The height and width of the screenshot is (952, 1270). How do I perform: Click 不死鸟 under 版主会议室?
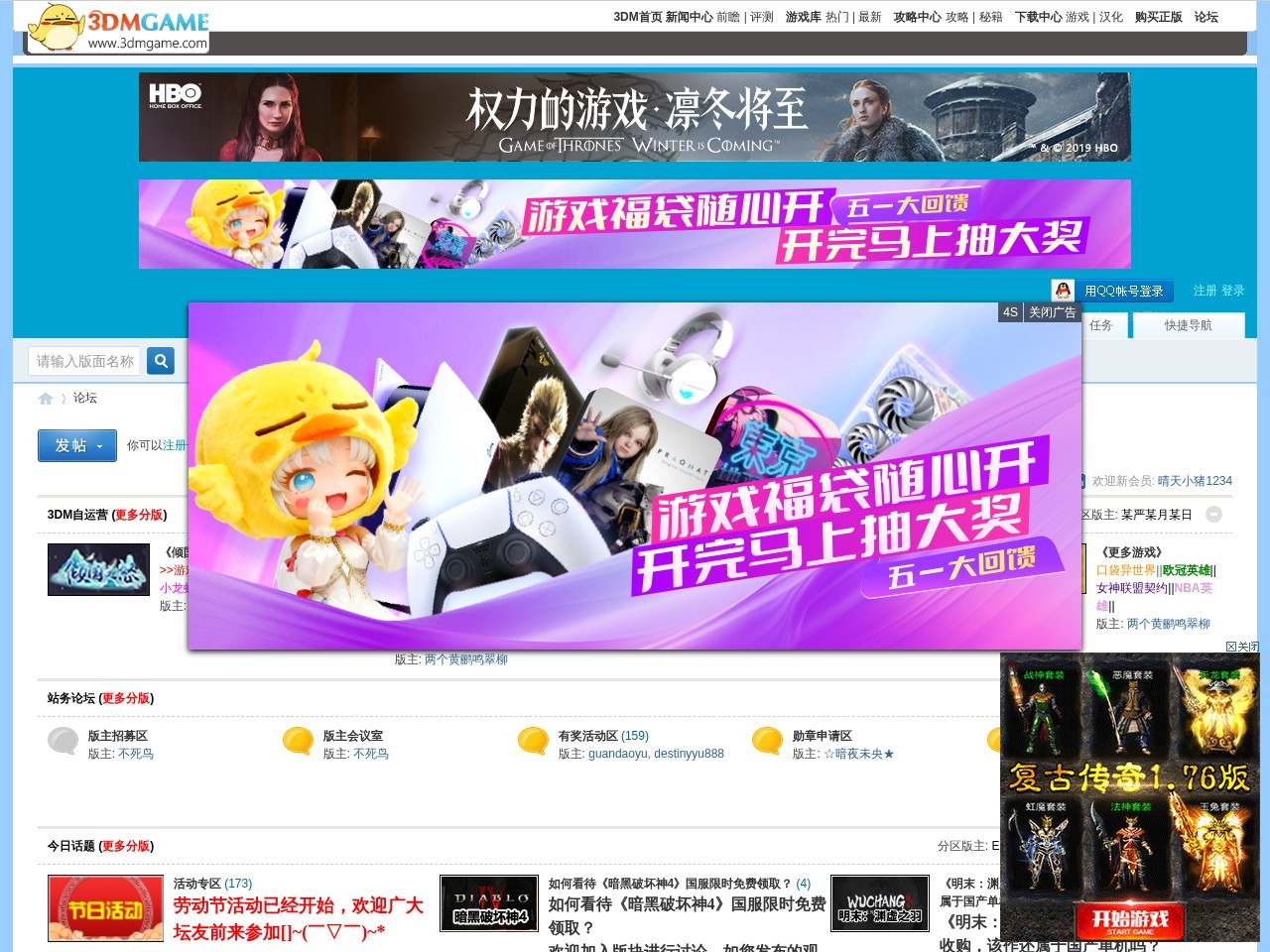click(x=371, y=754)
